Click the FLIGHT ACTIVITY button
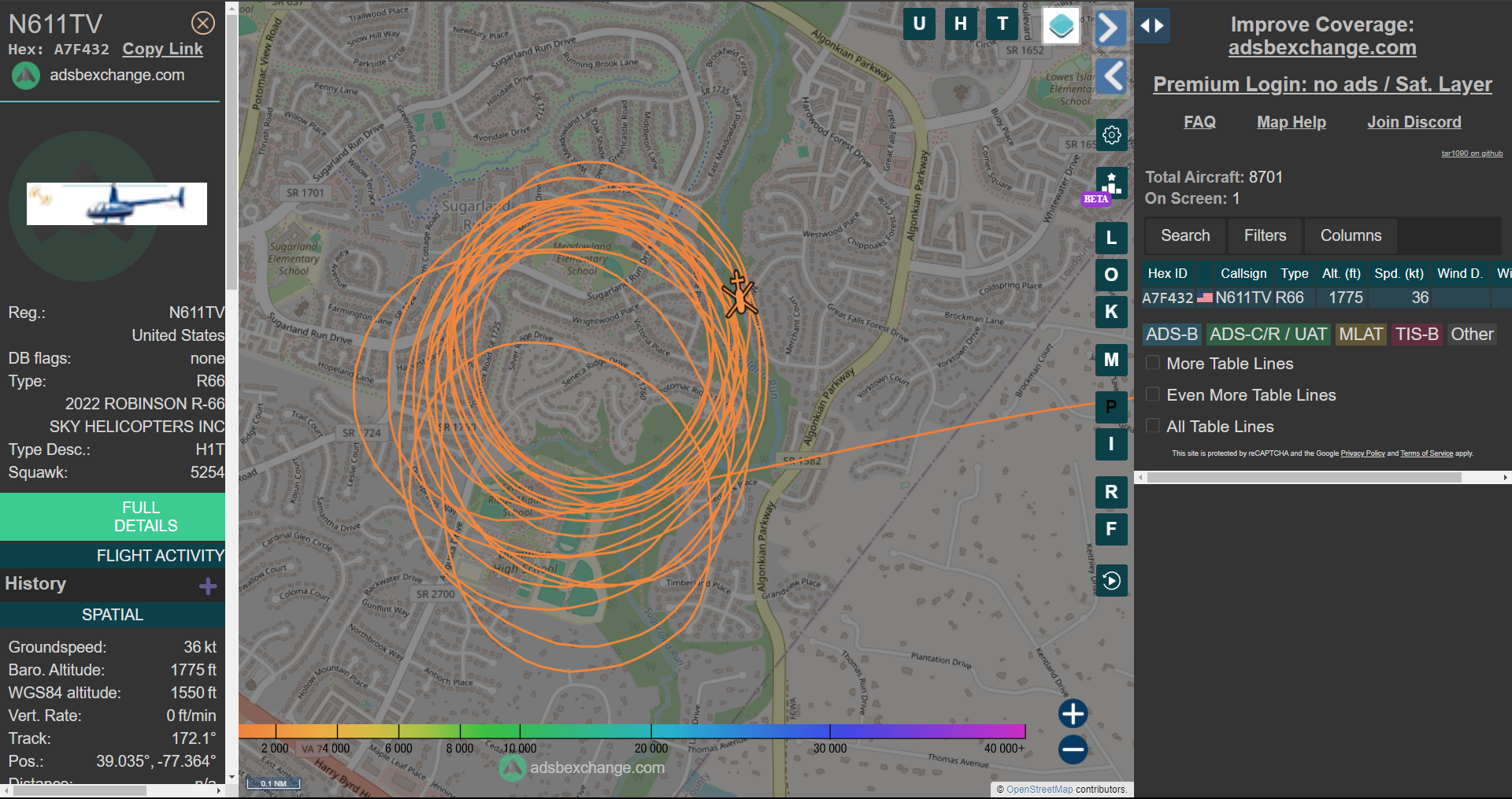Image resolution: width=1512 pixels, height=799 pixels. 113,556
